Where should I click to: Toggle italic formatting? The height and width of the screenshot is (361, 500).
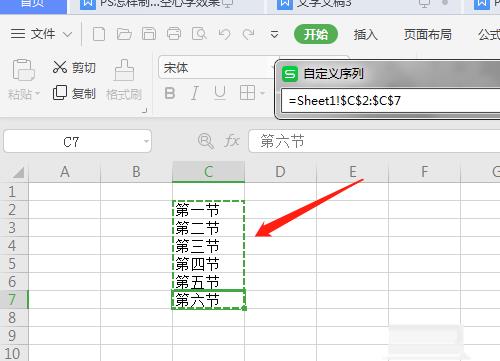pyautogui.click(x=195, y=93)
